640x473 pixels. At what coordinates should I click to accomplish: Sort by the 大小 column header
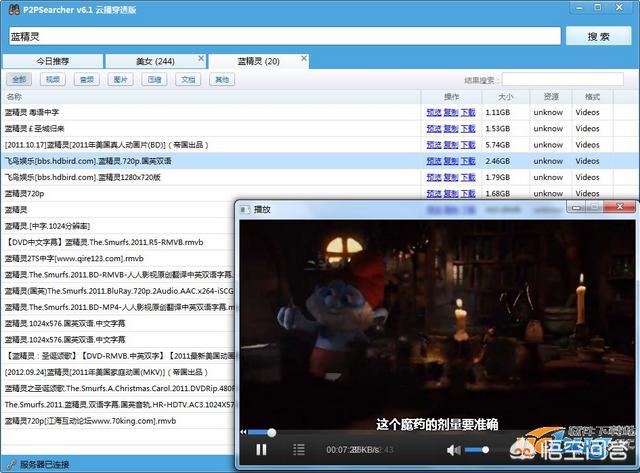[x=506, y=97]
